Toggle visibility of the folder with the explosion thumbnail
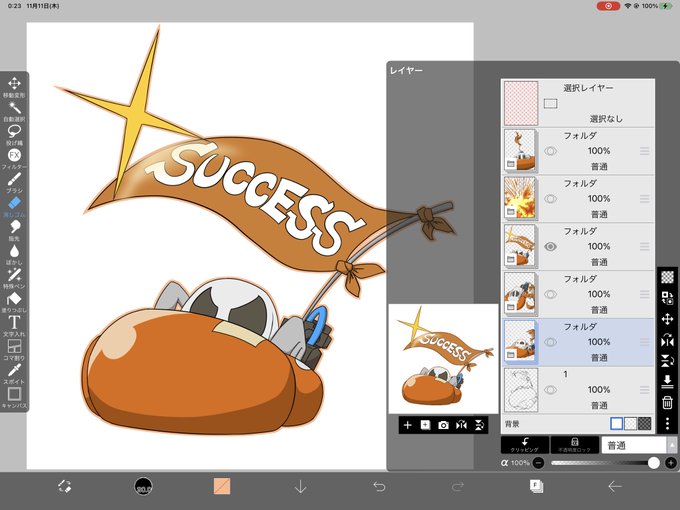The image size is (680, 510). (x=550, y=199)
